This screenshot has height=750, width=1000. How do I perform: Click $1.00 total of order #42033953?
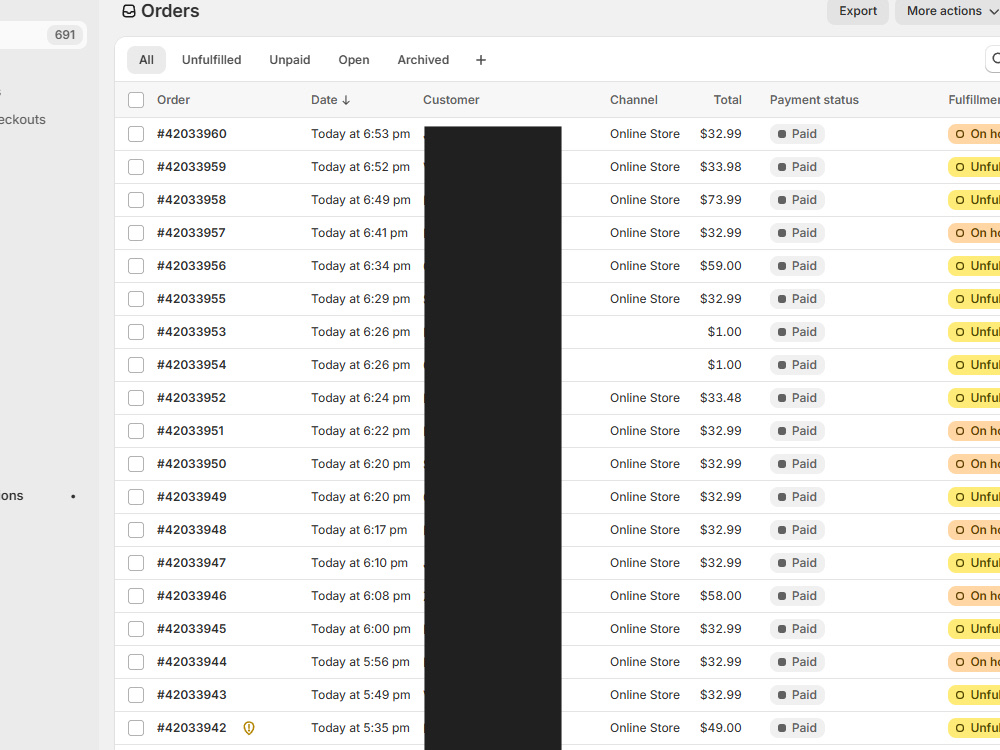724,332
